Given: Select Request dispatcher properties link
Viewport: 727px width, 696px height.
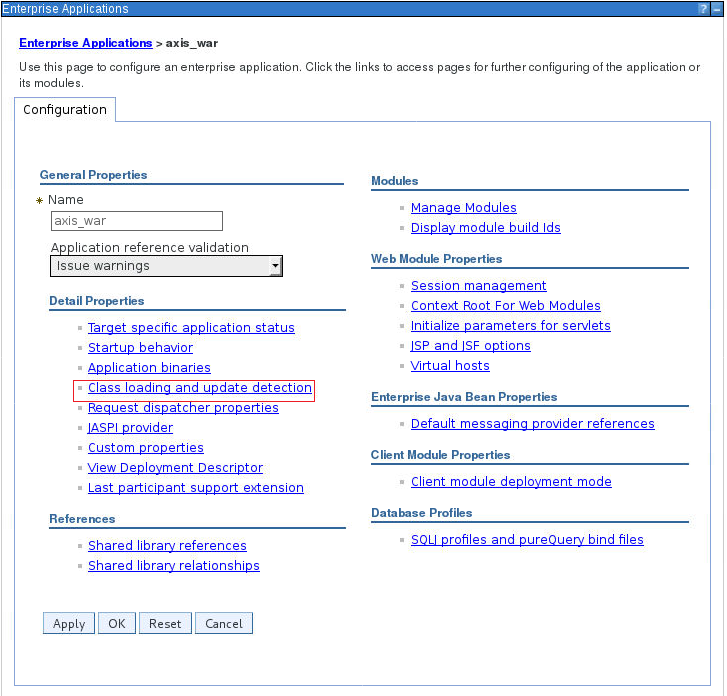Looking at the screenshot, I should point(183,408).
